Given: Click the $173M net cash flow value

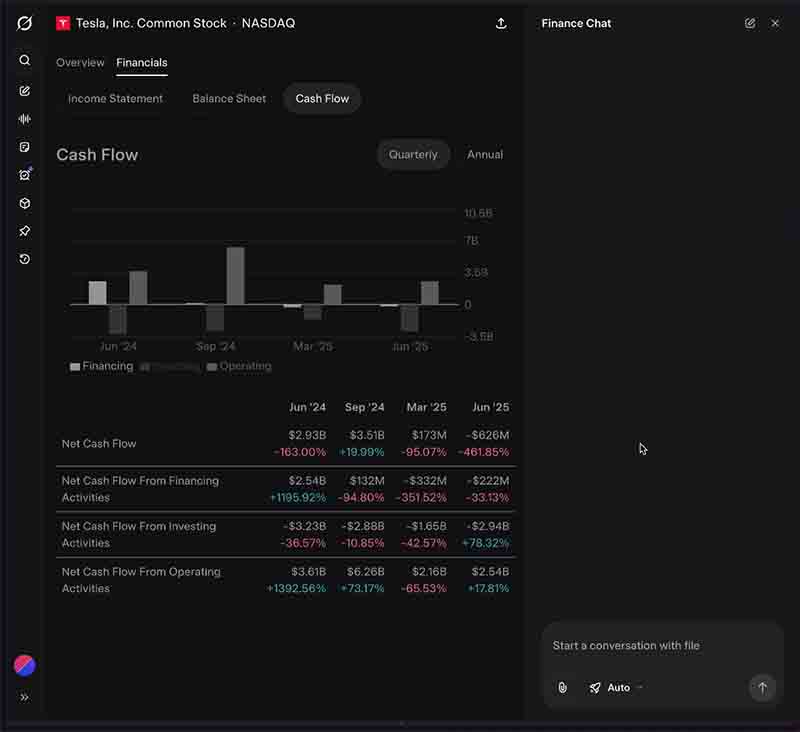Looking at the screenshot, I should [429, 435].
